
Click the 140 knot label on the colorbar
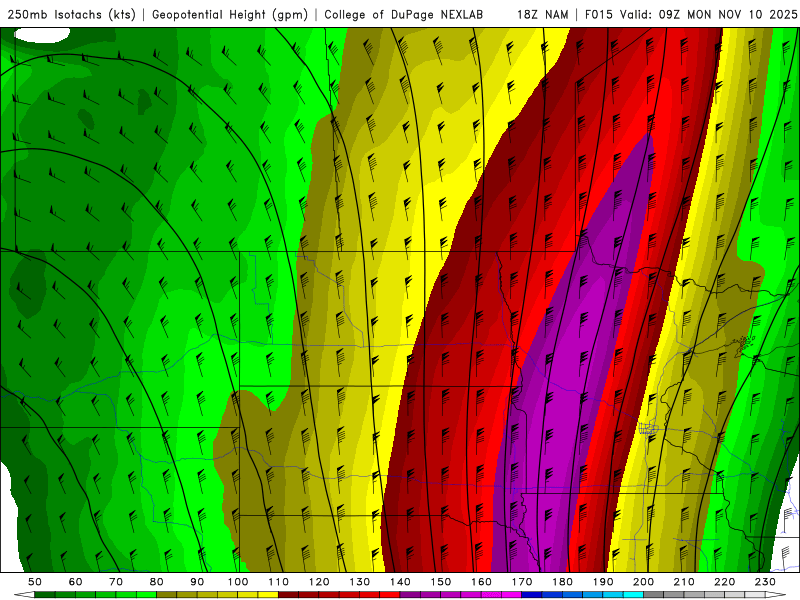coord(401,582)
